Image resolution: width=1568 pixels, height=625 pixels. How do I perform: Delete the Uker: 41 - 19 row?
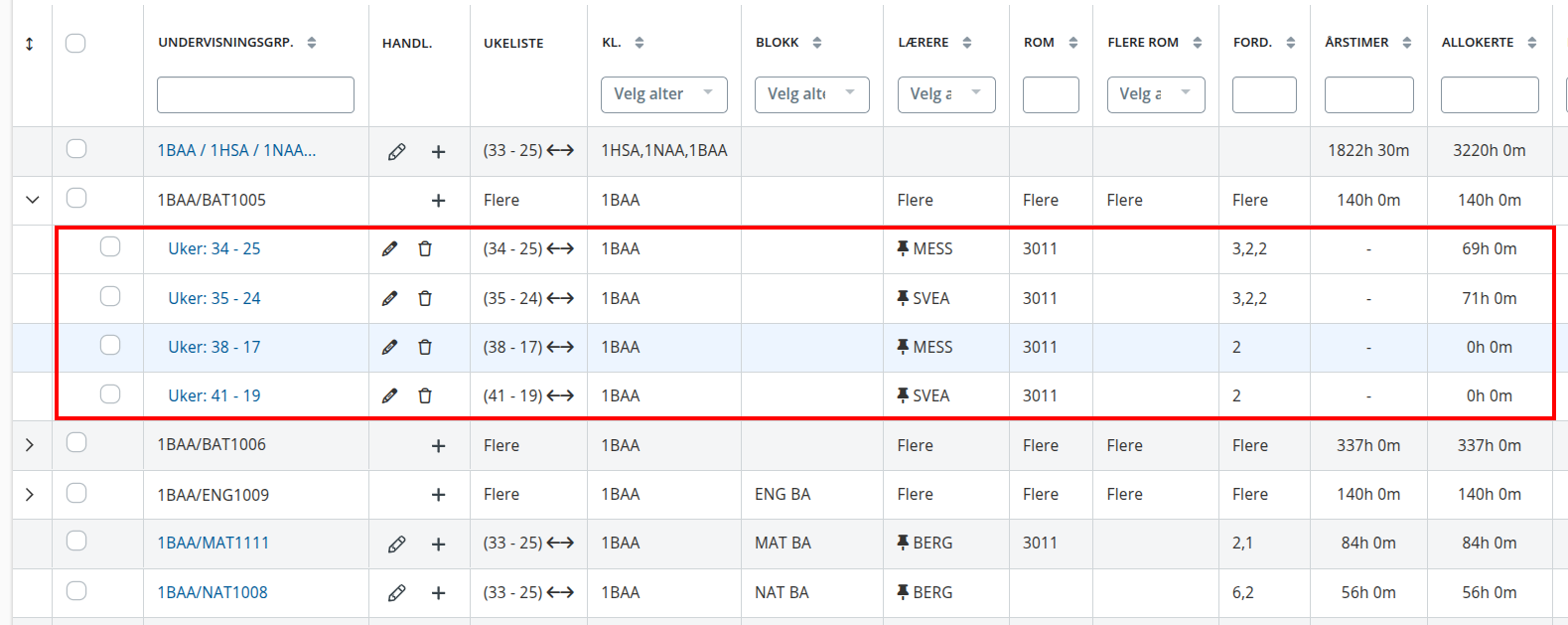[425, 395]
